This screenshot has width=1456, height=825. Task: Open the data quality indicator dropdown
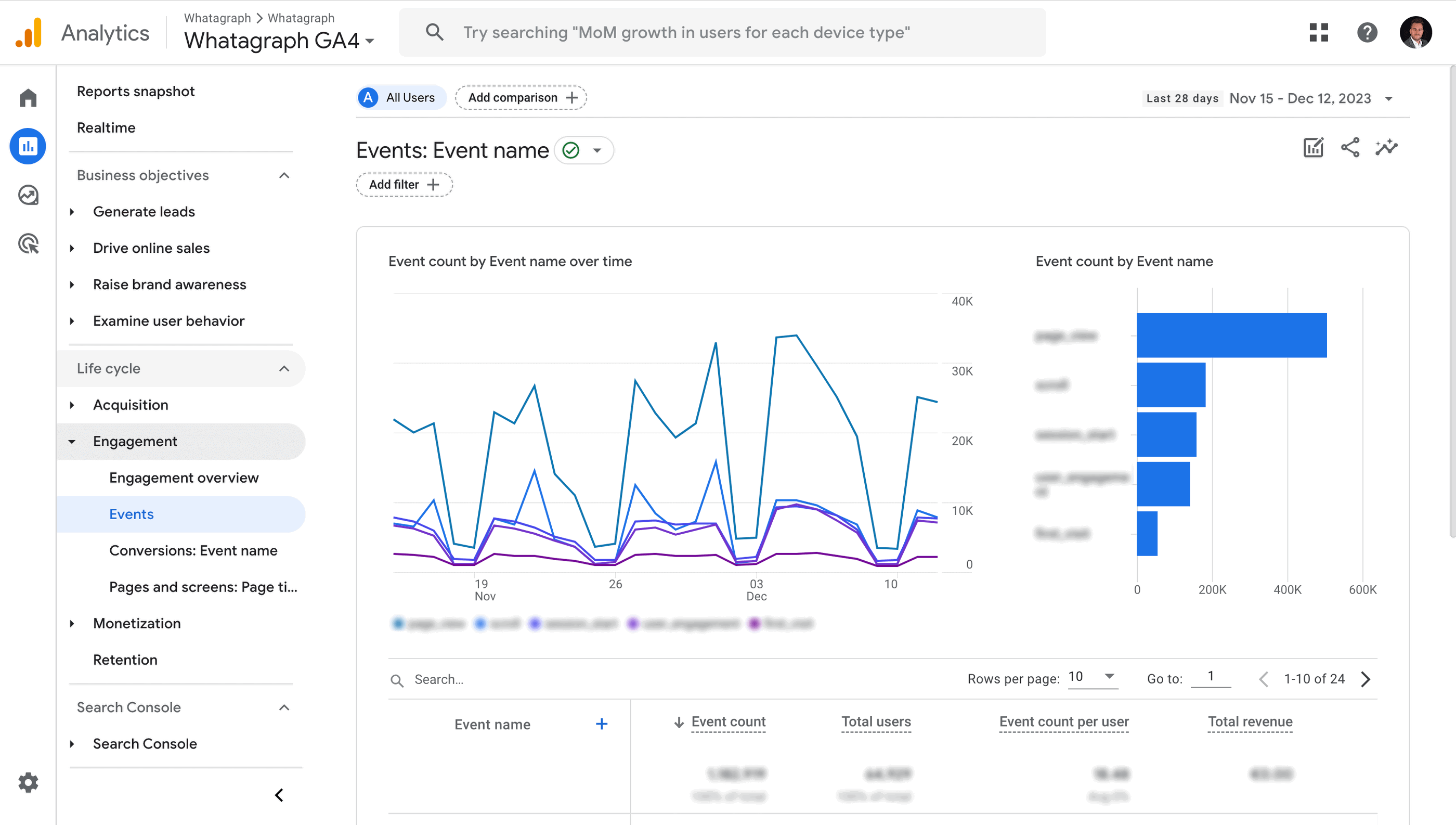(584, 150)
